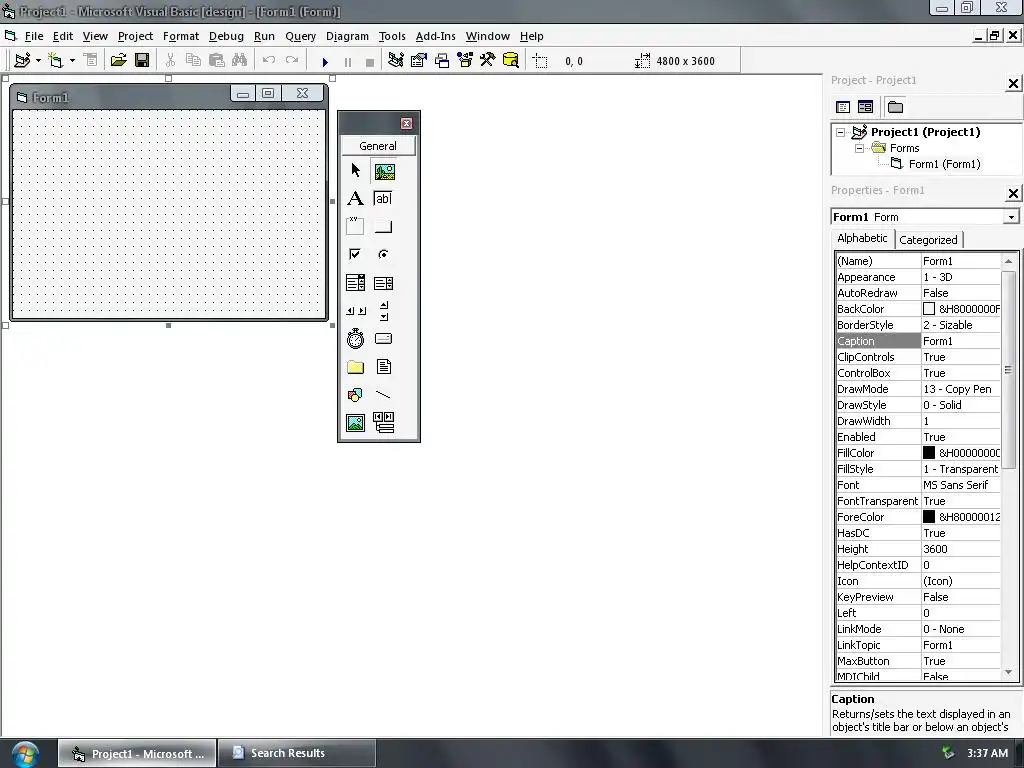Open the Toolbox hammer-wrench icon

[488, 61]
